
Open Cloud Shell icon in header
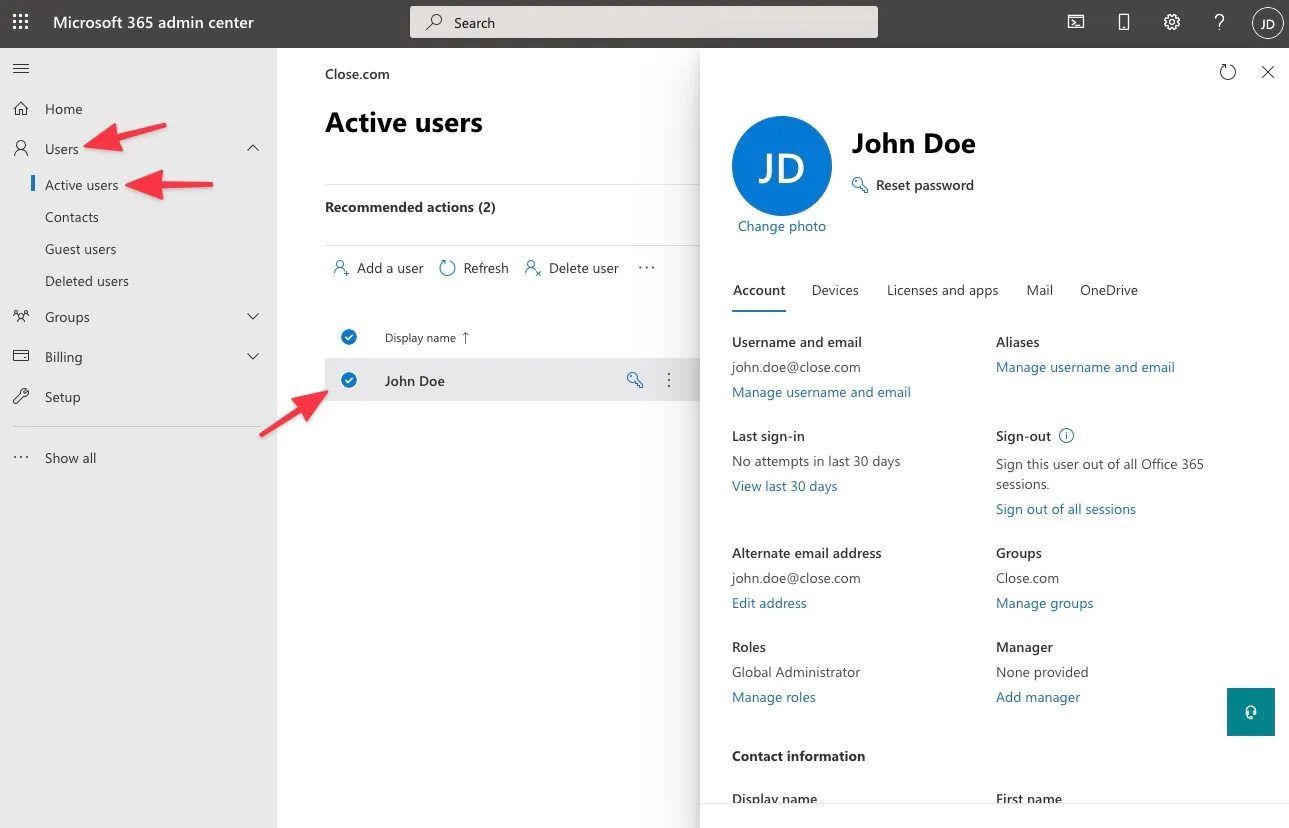tap(1076, 22)
